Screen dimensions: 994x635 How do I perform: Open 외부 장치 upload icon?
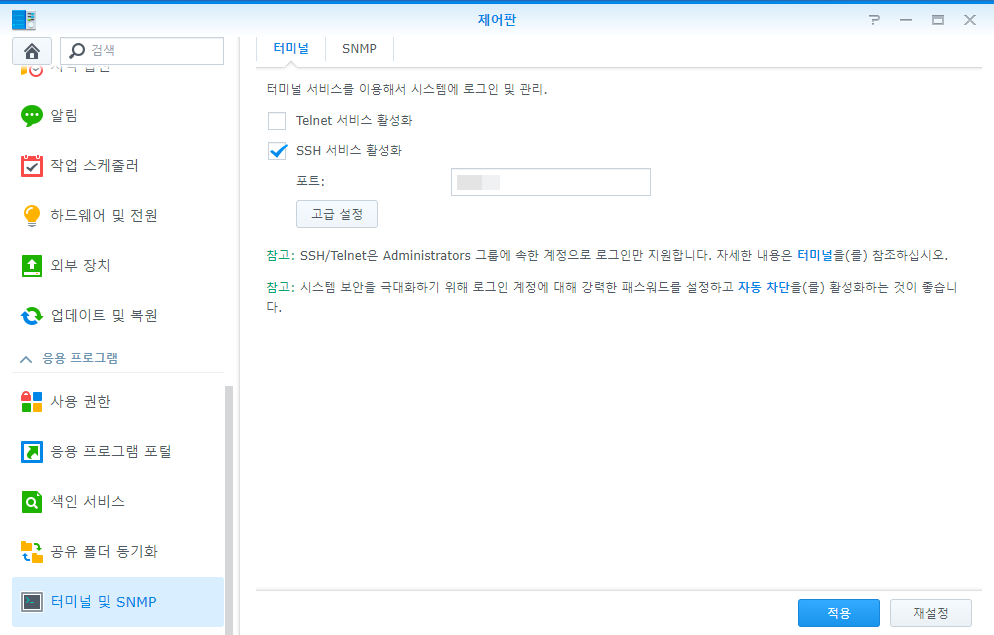pyautogui.click(x=32, y=266)
